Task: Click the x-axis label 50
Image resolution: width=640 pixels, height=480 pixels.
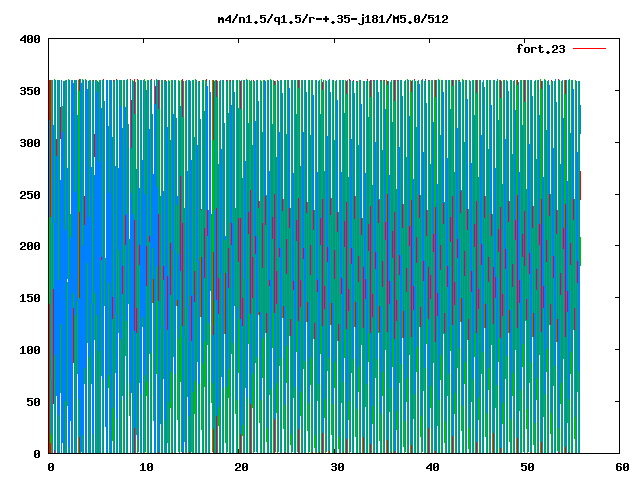Action: (527, 467)
